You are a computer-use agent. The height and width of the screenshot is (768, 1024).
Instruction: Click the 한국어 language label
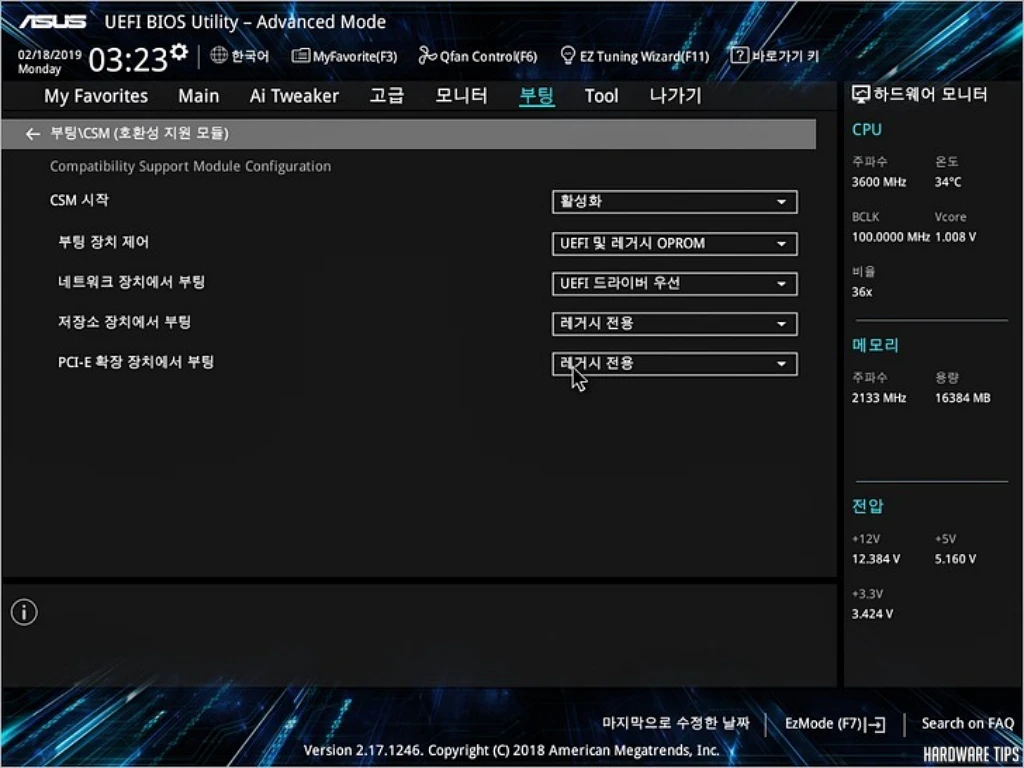pos(250,56)
